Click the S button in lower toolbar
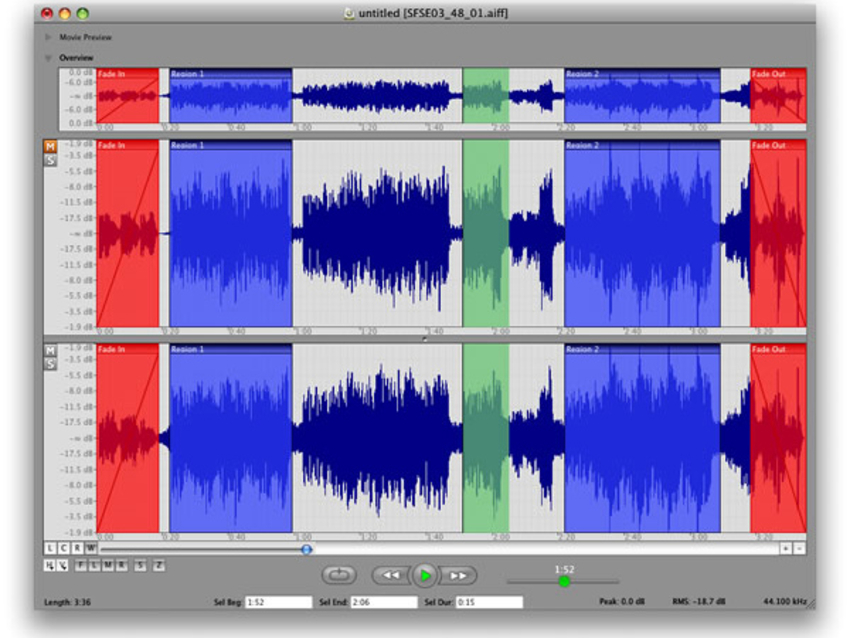The image size is (850, 638). pyautogui.click(x=140, y=566)
